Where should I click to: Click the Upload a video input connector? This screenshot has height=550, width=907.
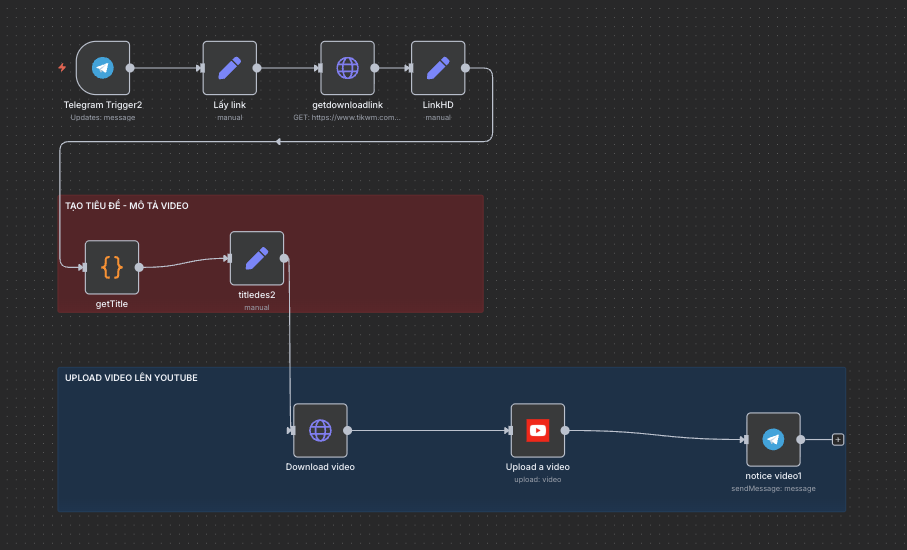click(x=510, y=430)
